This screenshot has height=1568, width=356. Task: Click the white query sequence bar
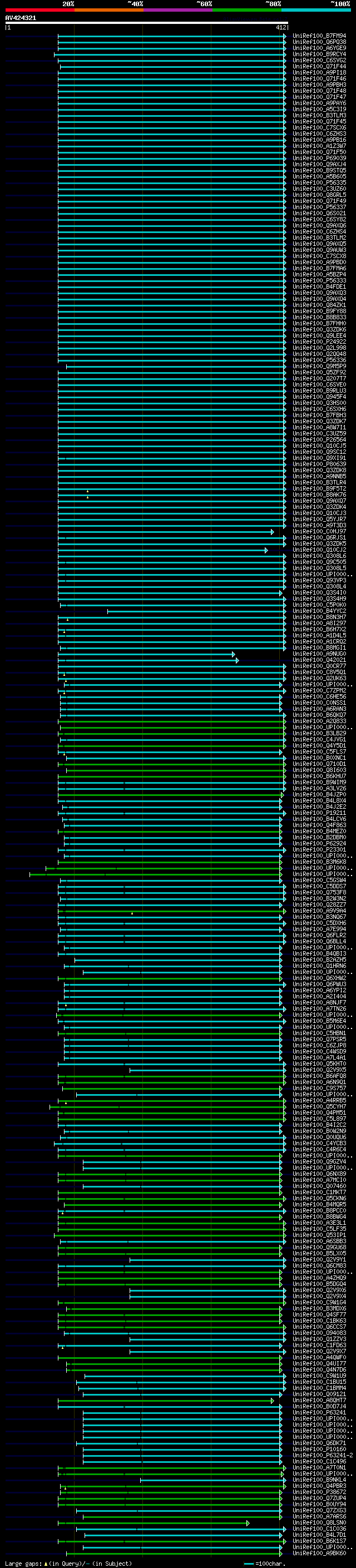147,22
